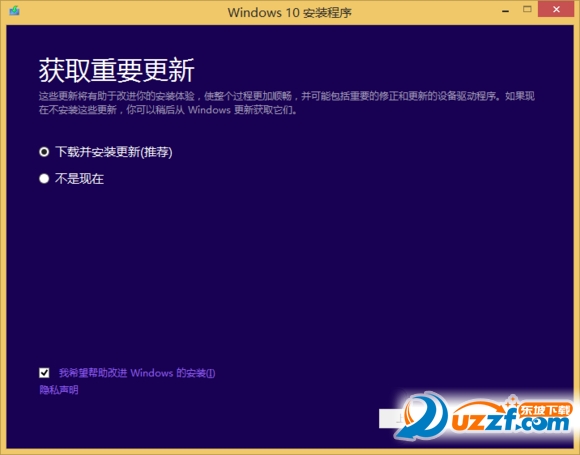Select the 下载并安装更新(推荐) radio button

point(44,152)
